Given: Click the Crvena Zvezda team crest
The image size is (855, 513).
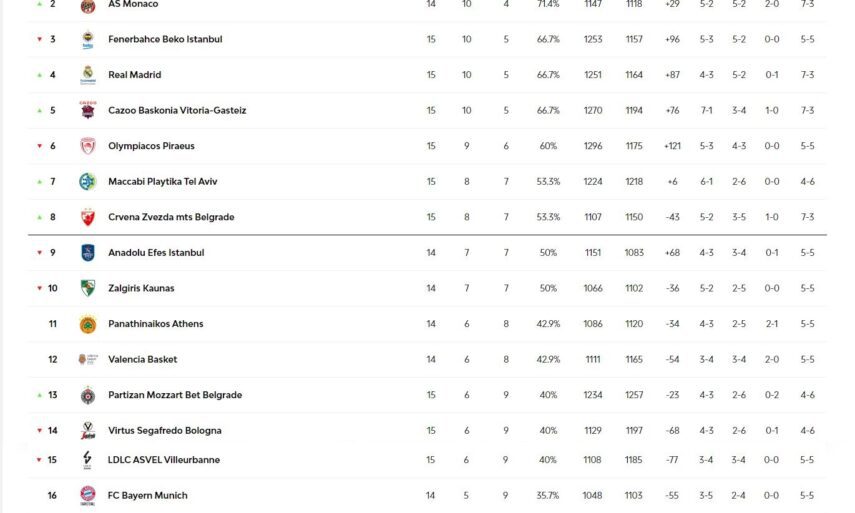Looking at the screenshot, I should pos(88,217).
